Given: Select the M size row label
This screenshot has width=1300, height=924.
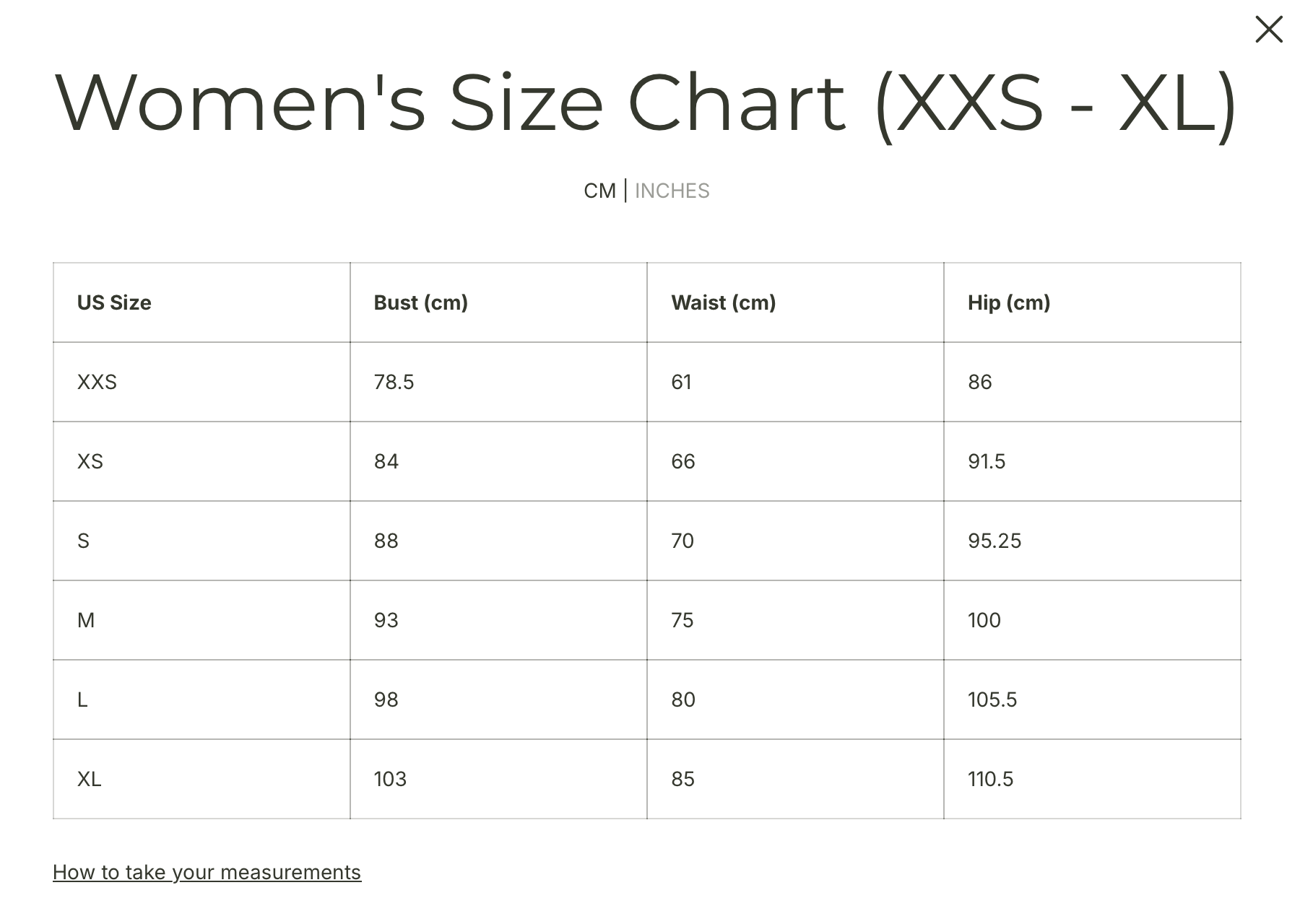Looking at the screenshot, I should 86,620.
